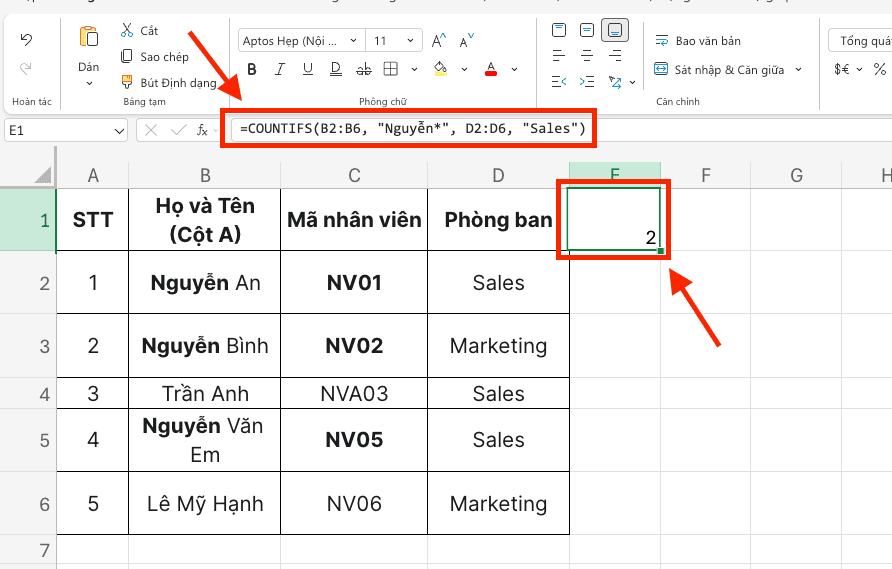The height and width of the screenshot is (569, 892).
Task: Expand fill color options
Action: pyautogui.click(x=464, y=69)
